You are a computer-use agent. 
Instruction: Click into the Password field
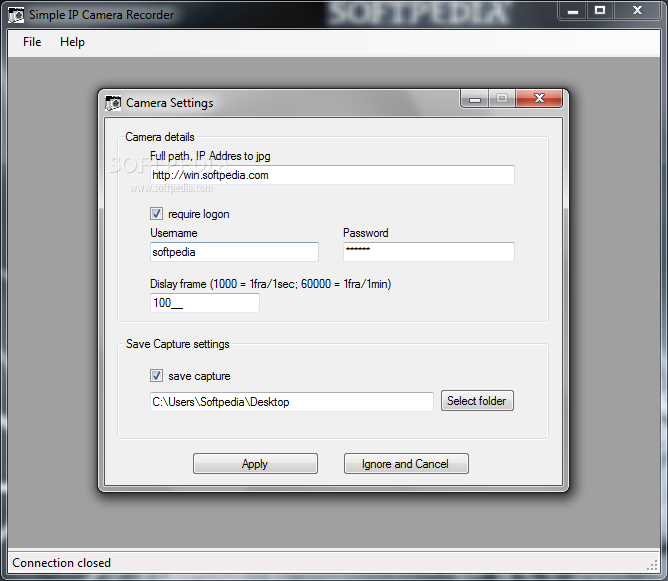429,252
